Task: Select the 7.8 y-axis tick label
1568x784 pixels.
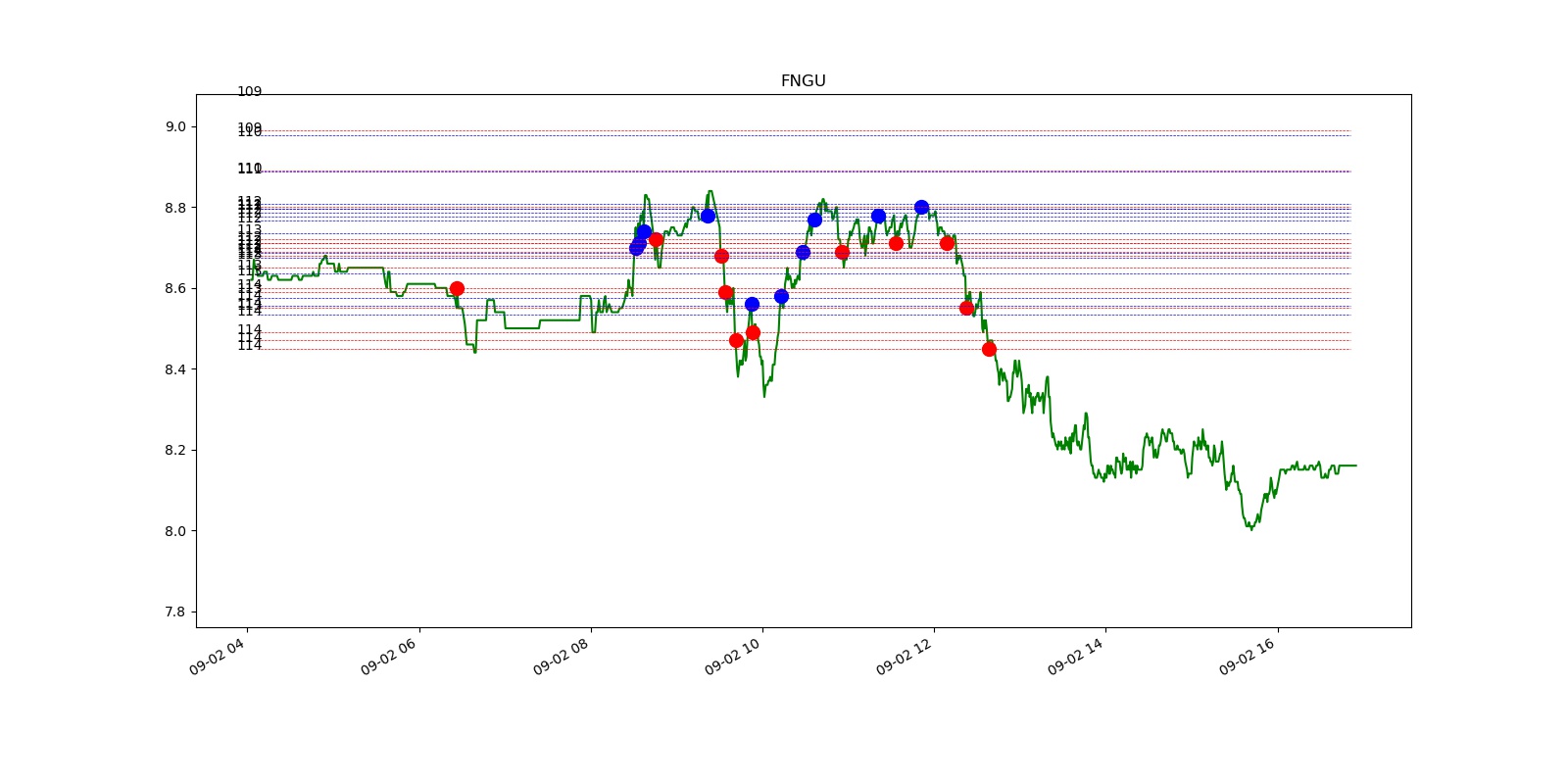Action: pos(175,612)
